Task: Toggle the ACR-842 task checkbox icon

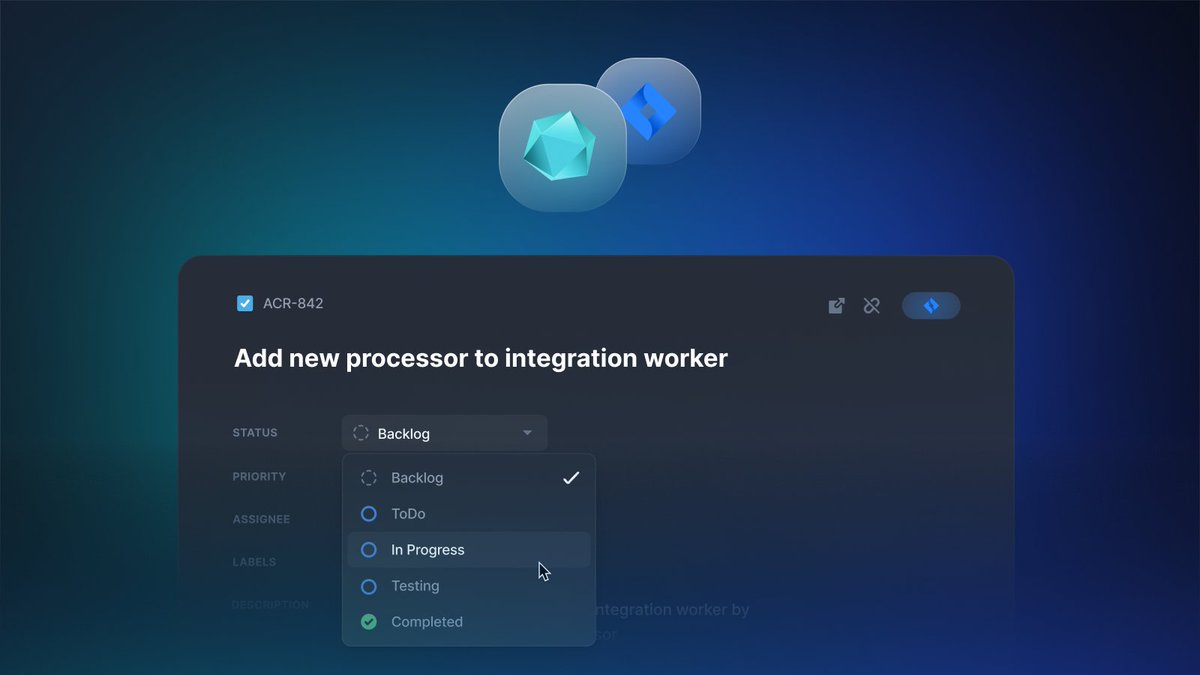Action: pos(245,303)
